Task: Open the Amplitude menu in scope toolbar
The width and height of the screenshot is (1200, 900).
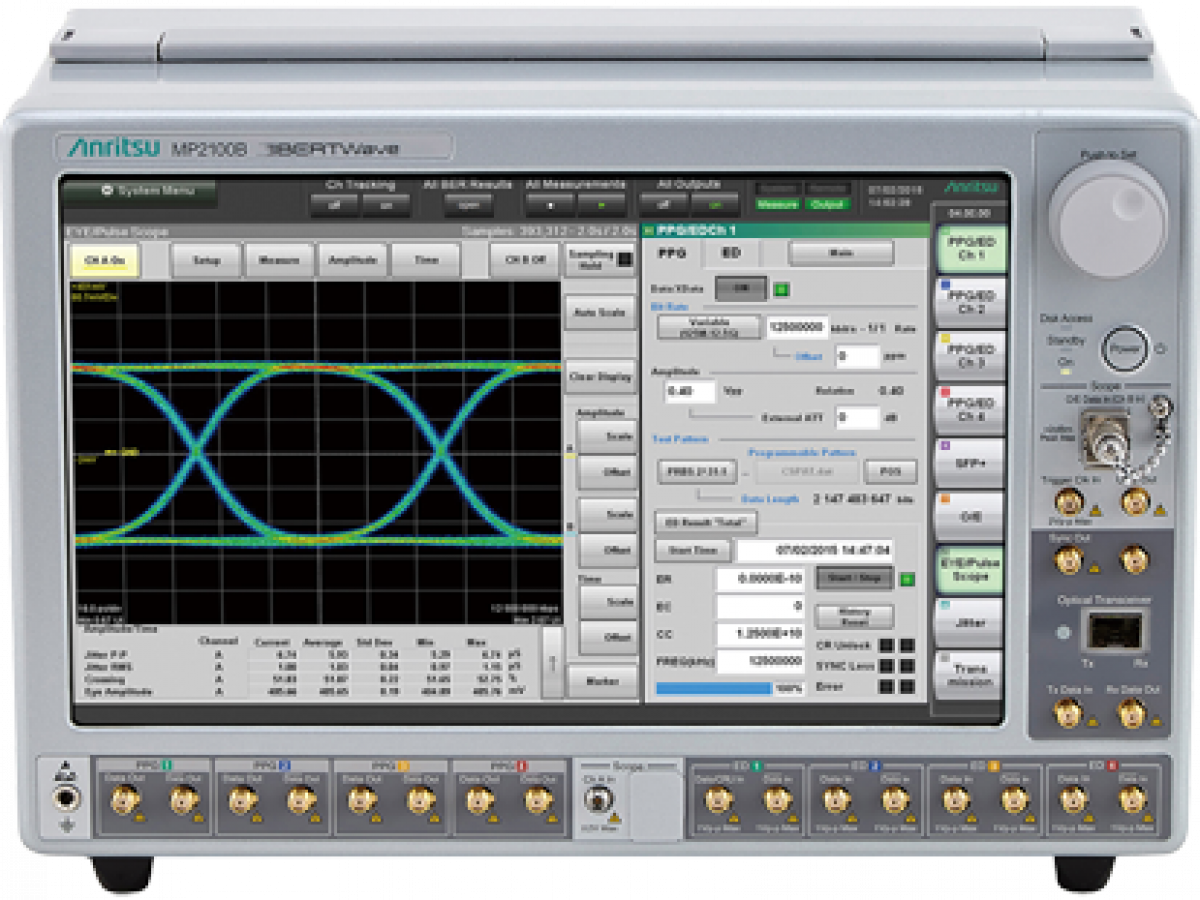Action: [x=352, y=260]
